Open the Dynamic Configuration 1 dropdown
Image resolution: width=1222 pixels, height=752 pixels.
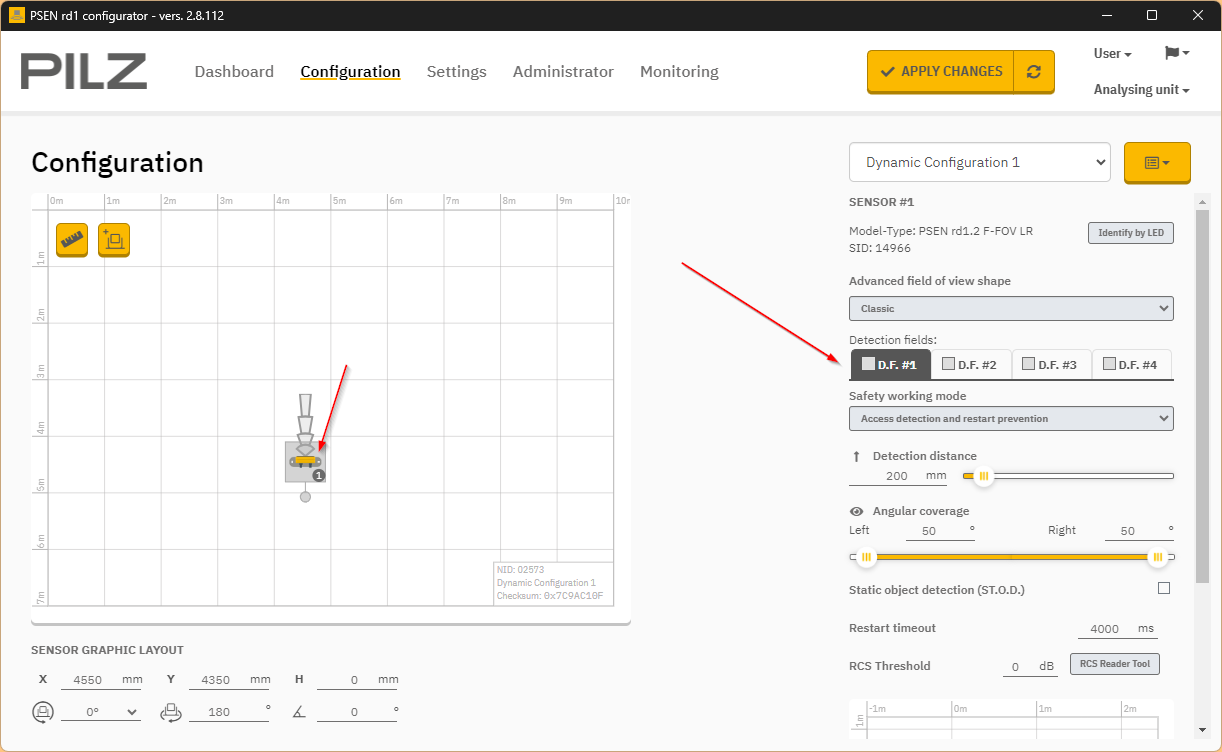[x=980, y=162]
